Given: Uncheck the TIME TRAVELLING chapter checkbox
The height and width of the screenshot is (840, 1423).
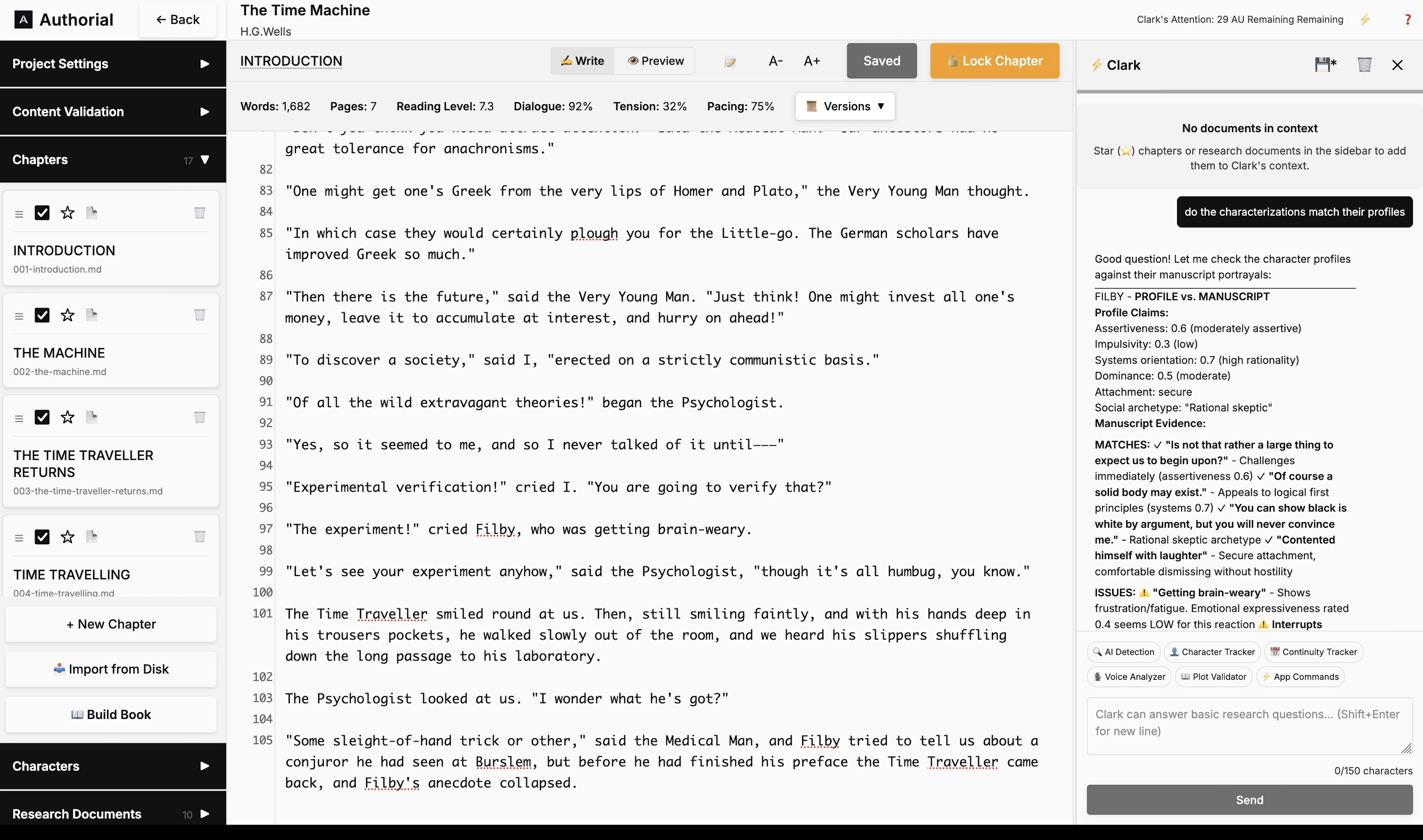Looking at the screenshot, I should (42, 537).
